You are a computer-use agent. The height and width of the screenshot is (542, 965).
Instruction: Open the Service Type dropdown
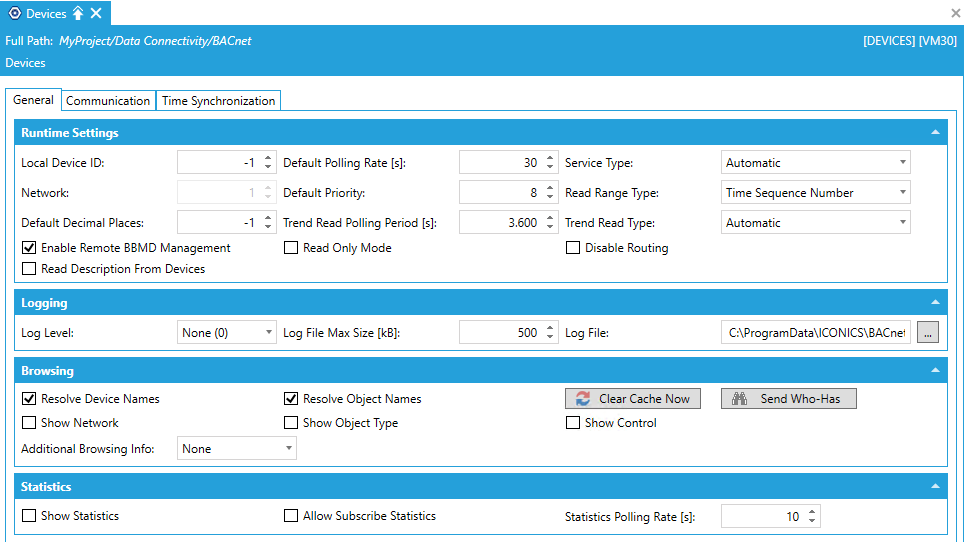[x=815, y=163]
